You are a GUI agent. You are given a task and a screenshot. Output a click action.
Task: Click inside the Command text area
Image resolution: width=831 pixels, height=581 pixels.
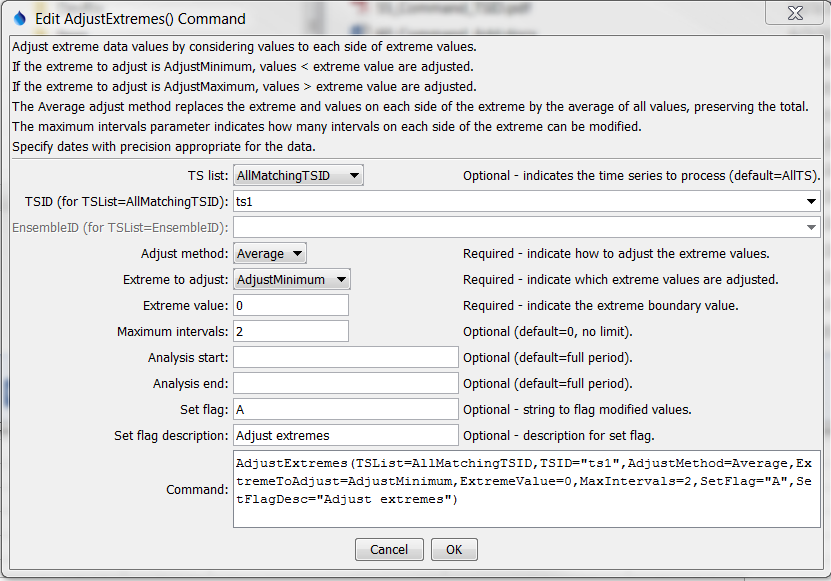pyautogui.click(x=525, y=490)
